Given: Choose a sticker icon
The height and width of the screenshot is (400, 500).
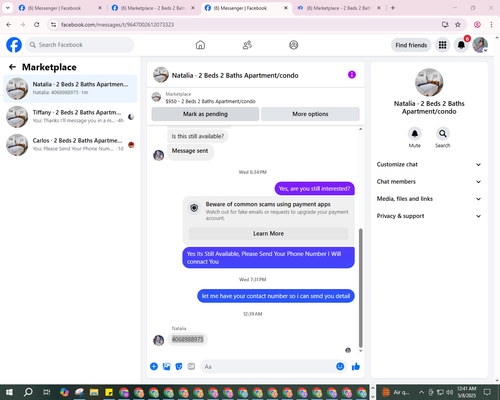Looking at the screenshot, I should coord(179,367).
